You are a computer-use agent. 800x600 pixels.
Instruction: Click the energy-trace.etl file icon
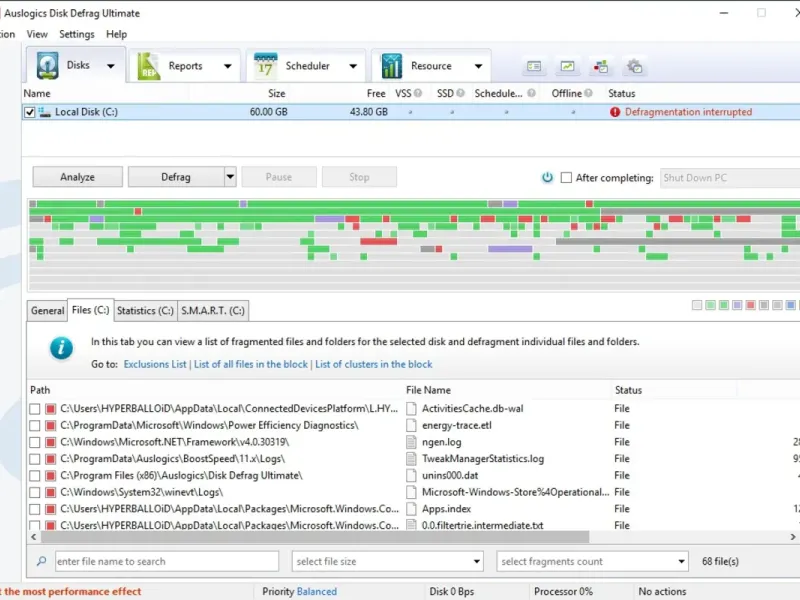pos(411,426)
